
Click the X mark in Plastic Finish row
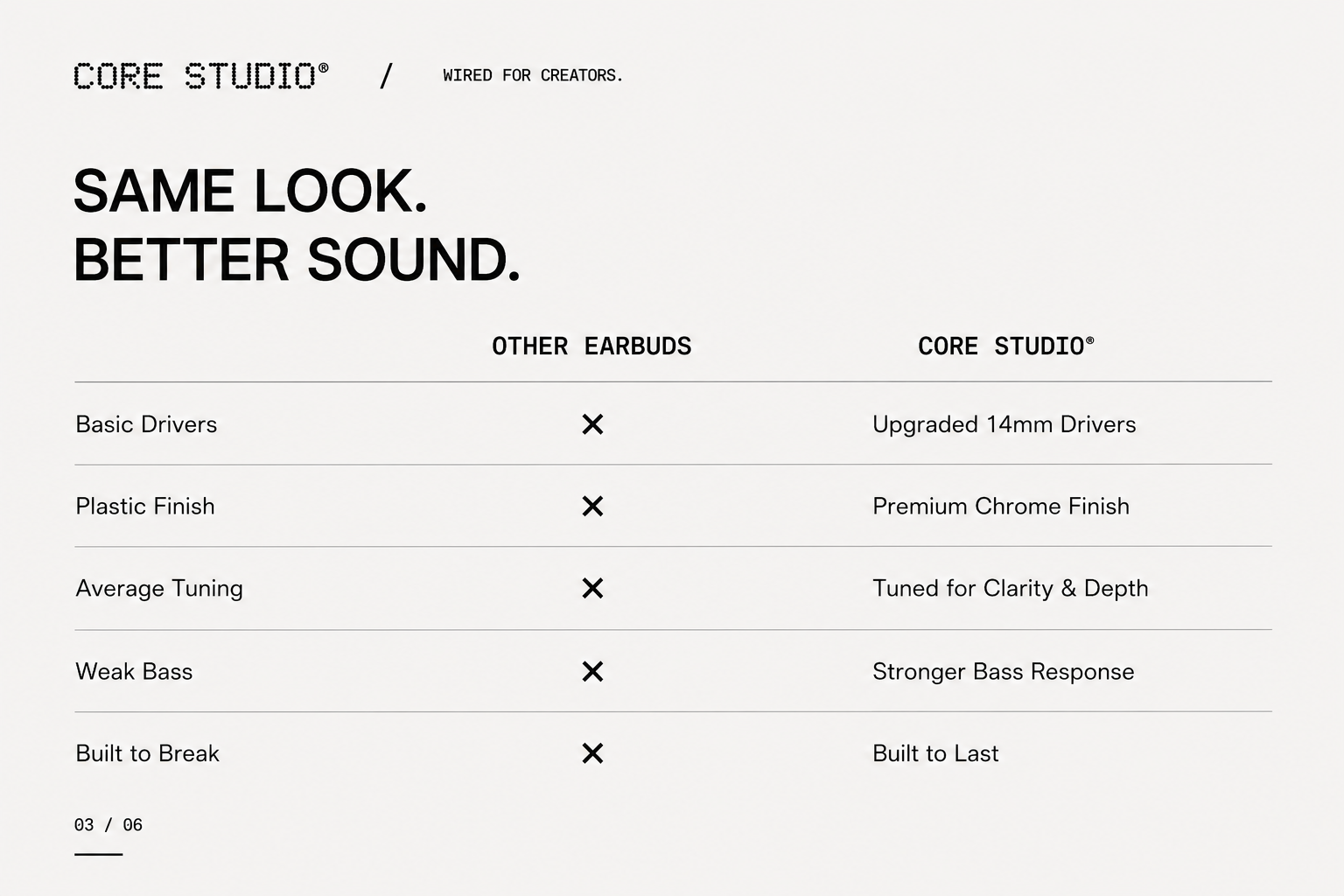tap(592, 506)
